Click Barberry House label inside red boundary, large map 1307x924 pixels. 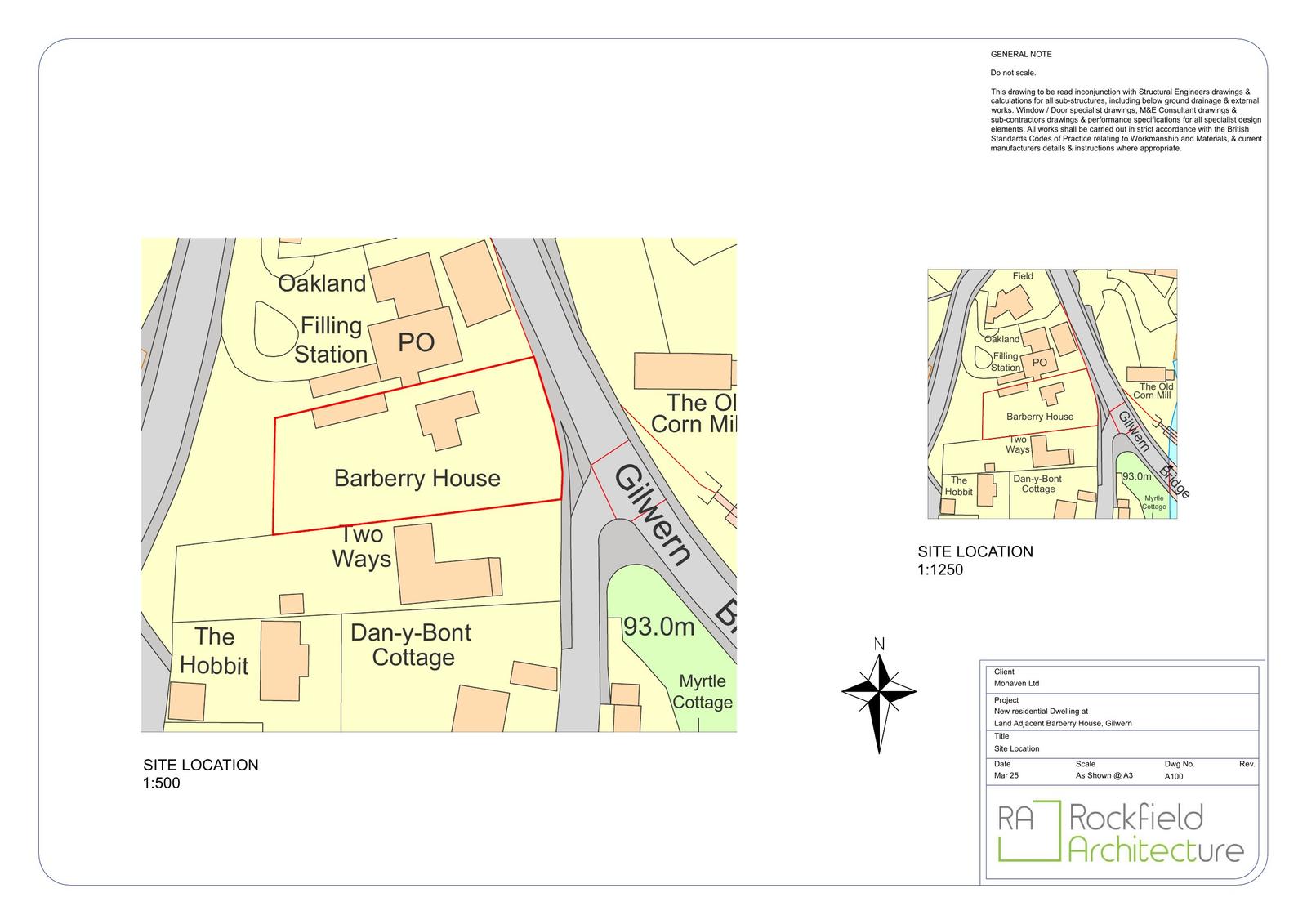click(417, 478)
